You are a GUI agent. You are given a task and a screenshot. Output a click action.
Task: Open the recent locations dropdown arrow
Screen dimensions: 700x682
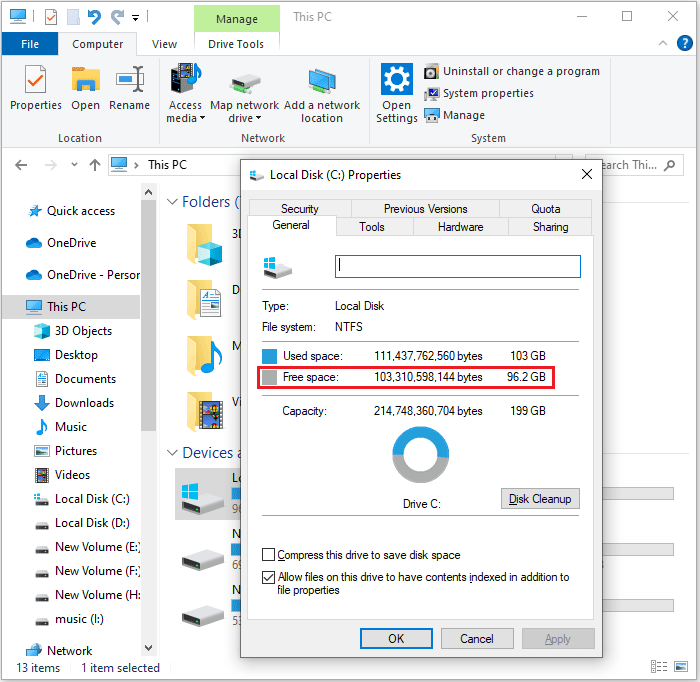click(74, 165)
